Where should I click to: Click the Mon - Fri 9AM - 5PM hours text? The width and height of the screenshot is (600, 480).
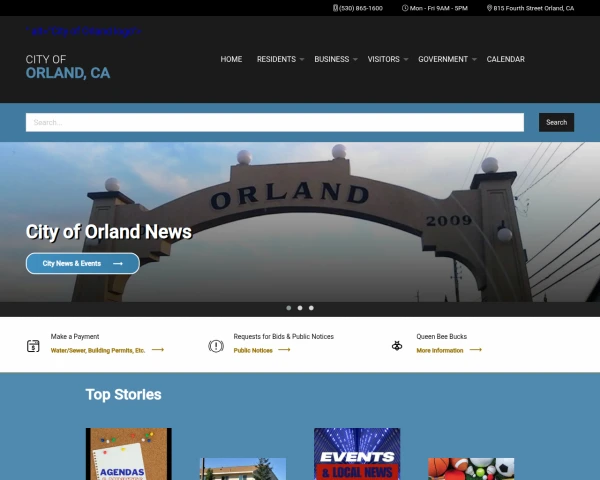[439, 8]
